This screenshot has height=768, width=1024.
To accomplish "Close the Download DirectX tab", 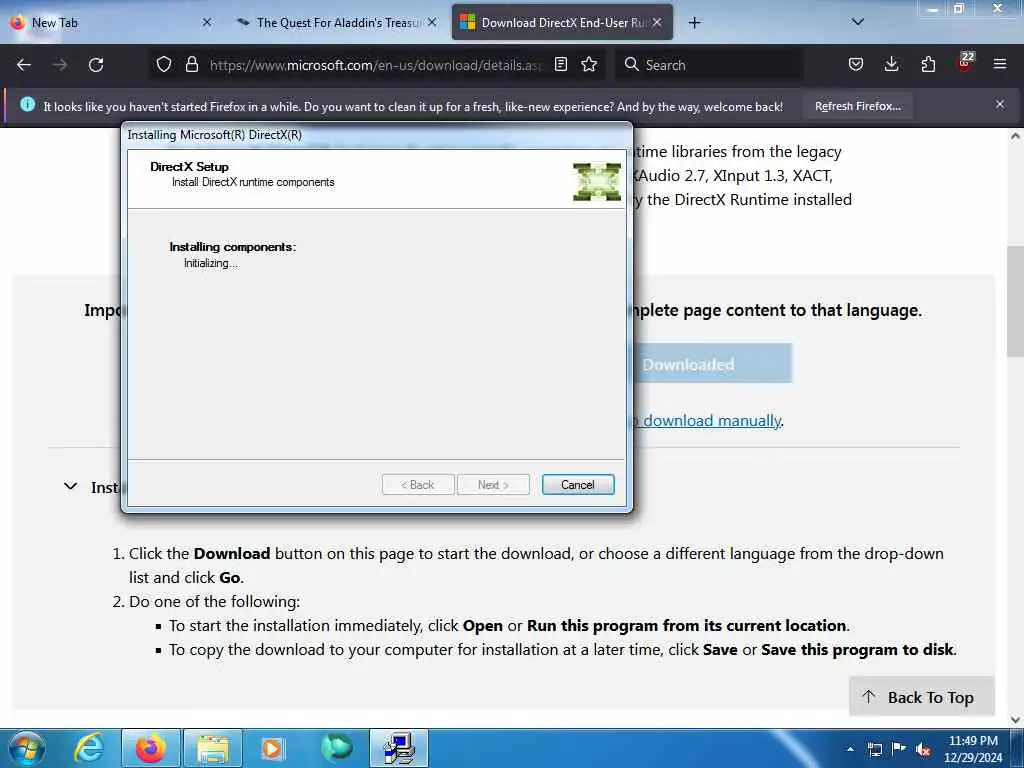I will 657,22.
